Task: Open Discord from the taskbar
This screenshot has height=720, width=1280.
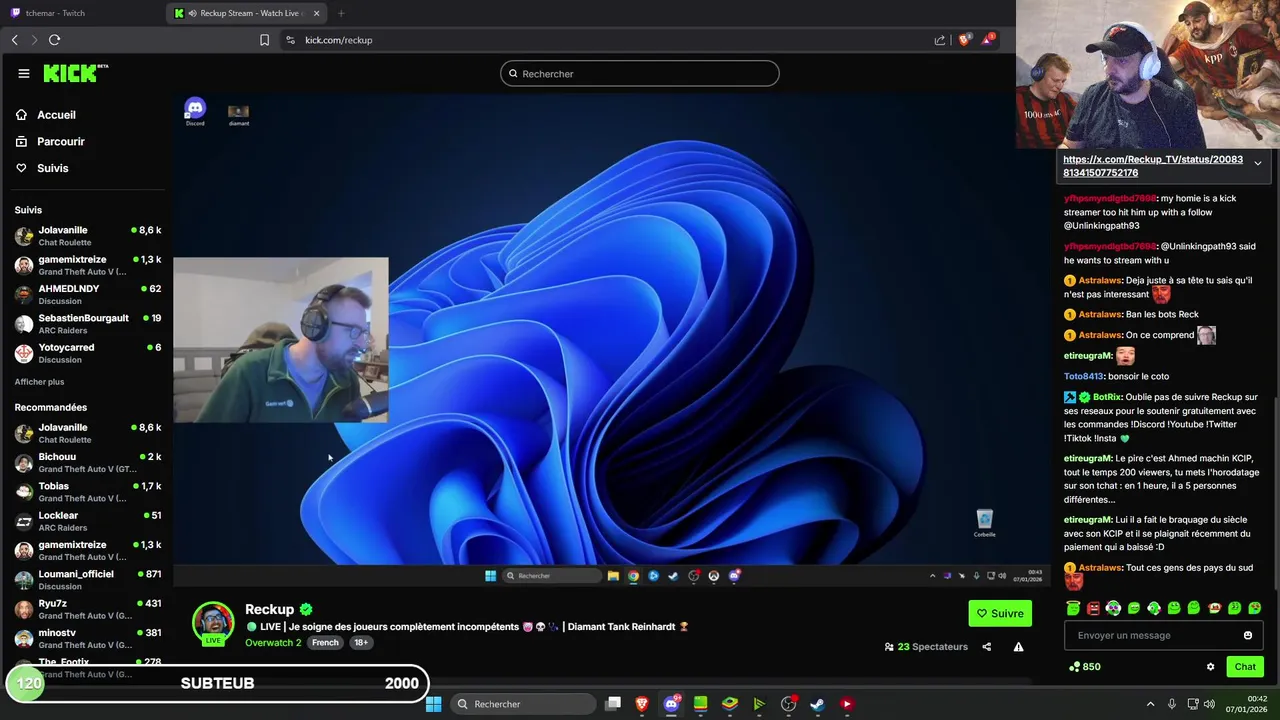Action: (672, 704)
